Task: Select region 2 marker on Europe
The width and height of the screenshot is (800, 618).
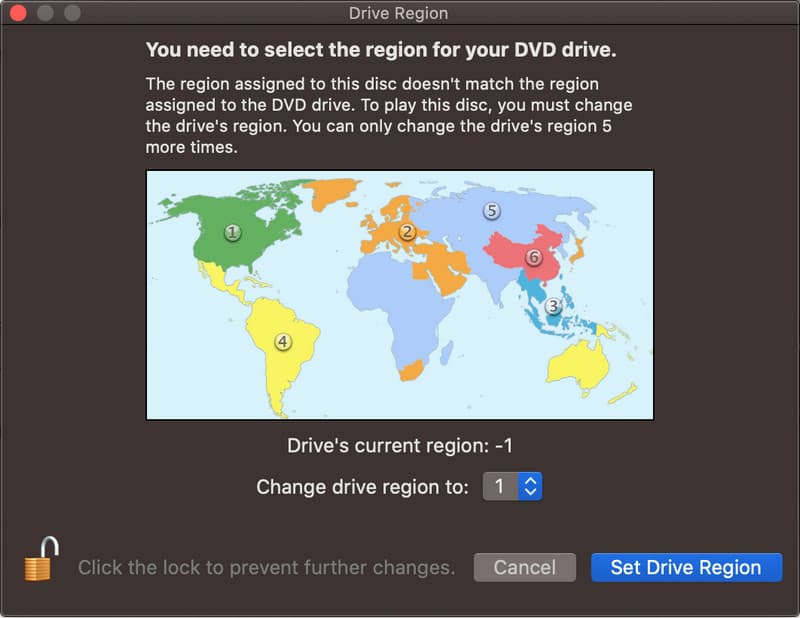Action: (x=407, y=232)
